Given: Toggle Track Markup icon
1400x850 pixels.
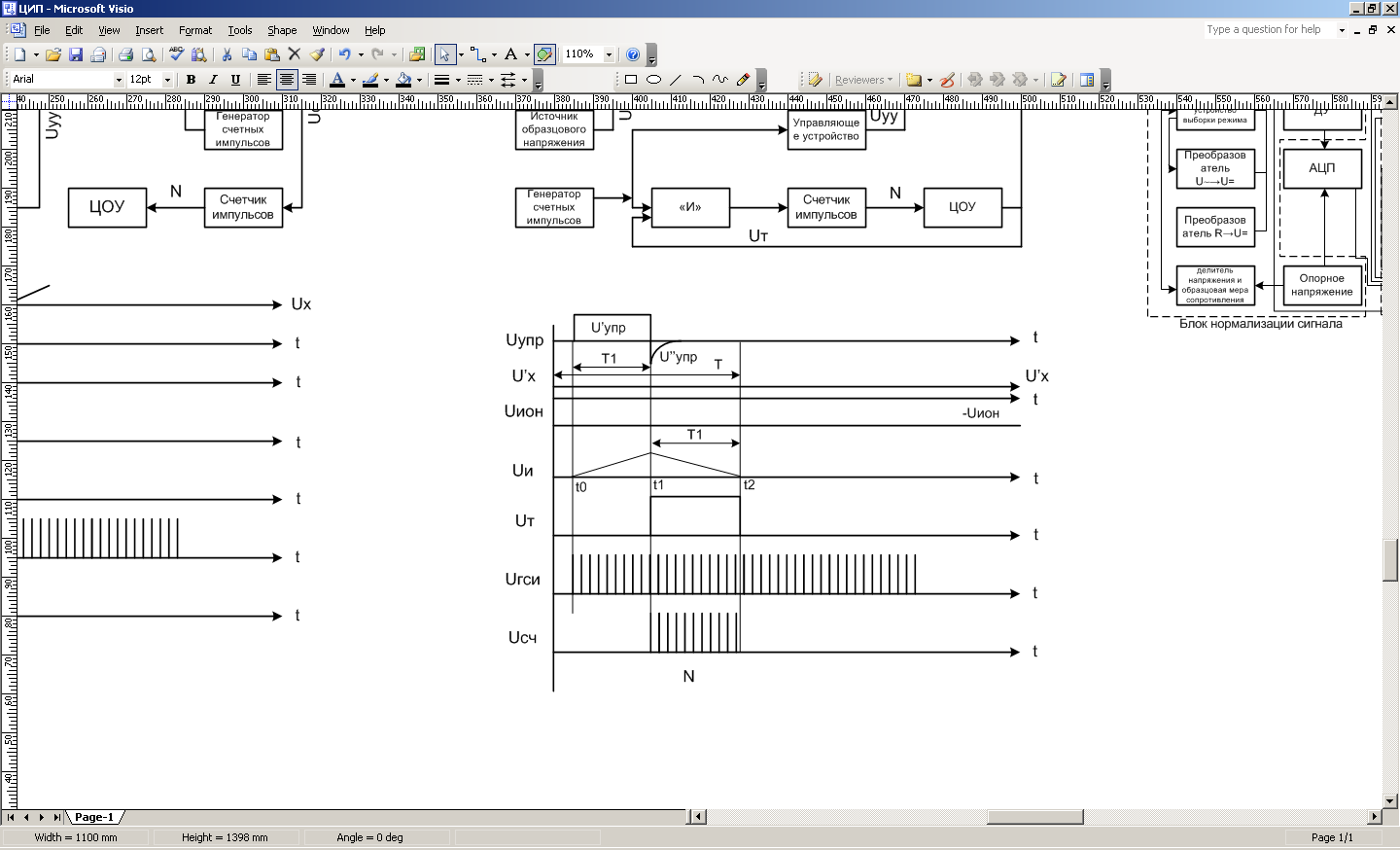Looking at the screenshot, I should pos(1059,80).
